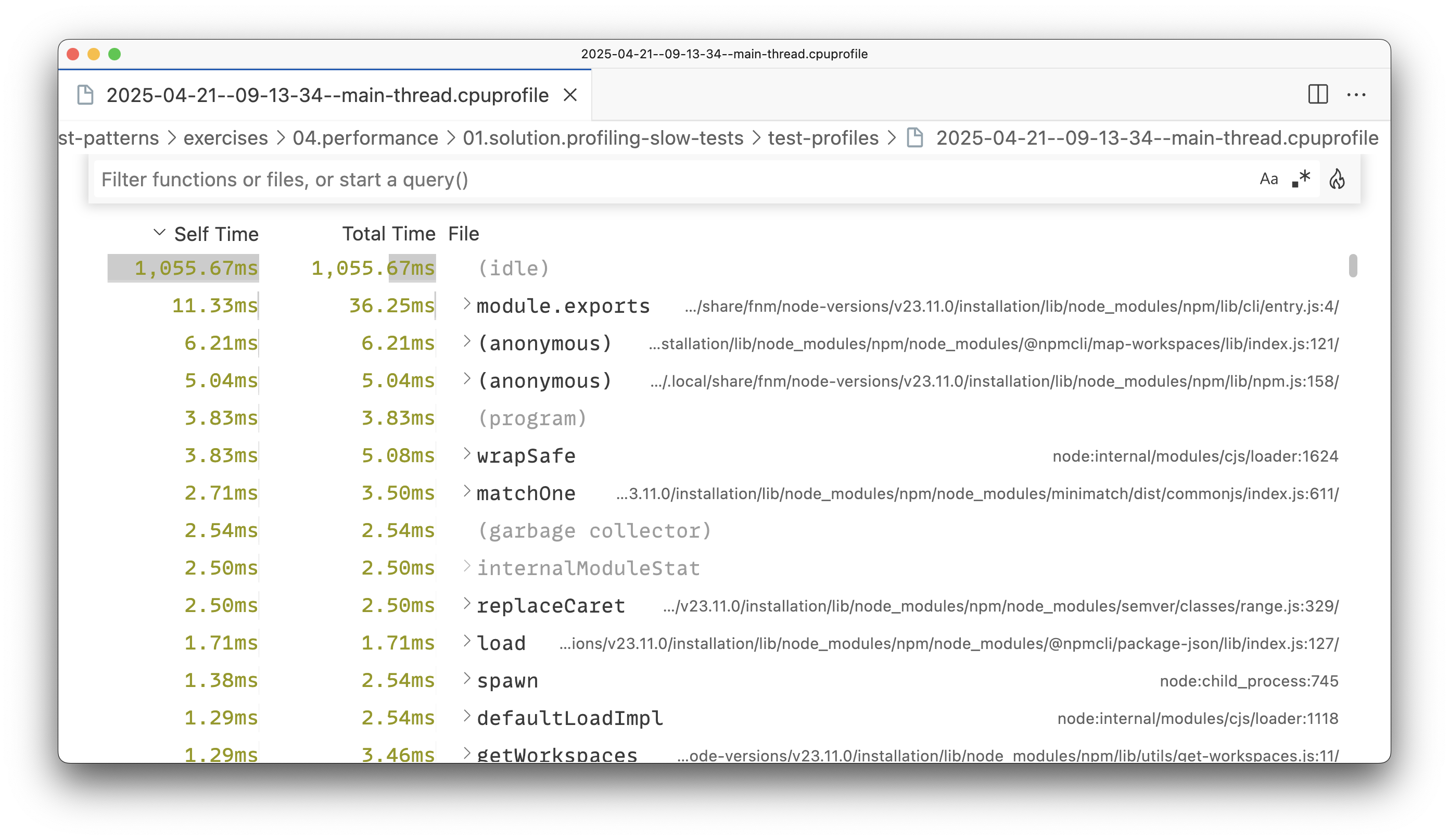Open minimatch commonjs index.js:611 link

[977, 493]
